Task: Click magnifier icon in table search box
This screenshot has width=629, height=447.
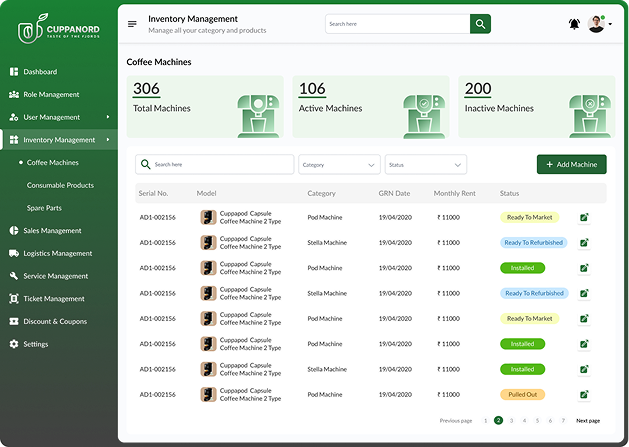Action: tap(146, 165)
